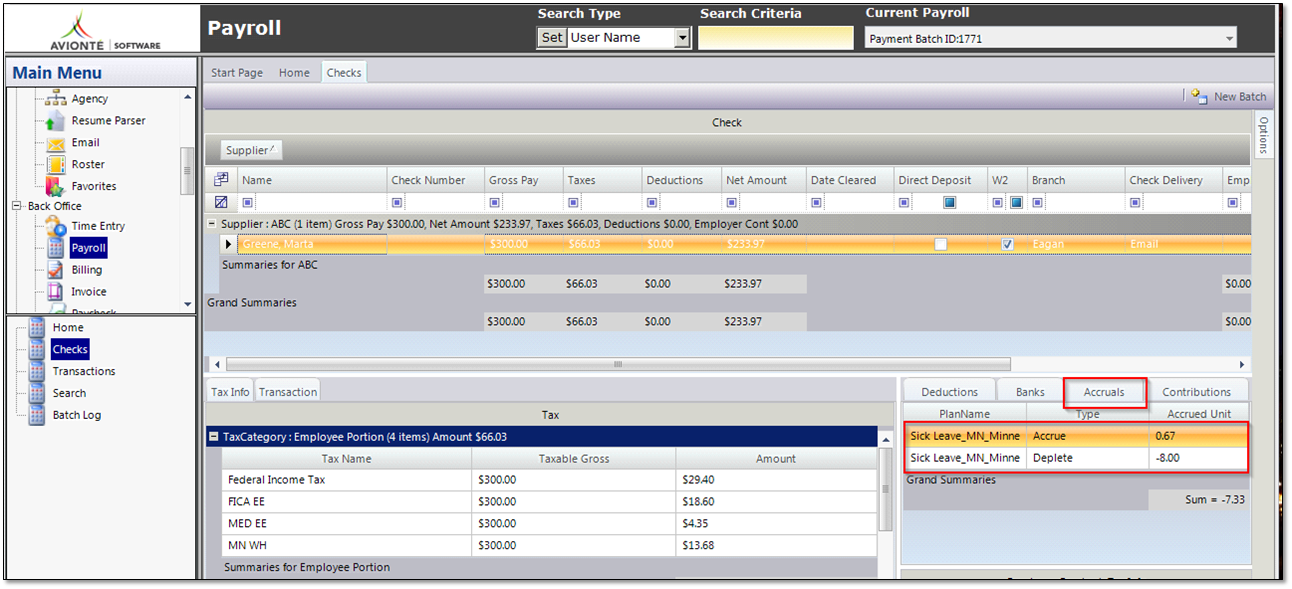The height and width of the screenshot is (589, 1292).
Task: Collapse the Supplier ABC group row
Action: 213,224
